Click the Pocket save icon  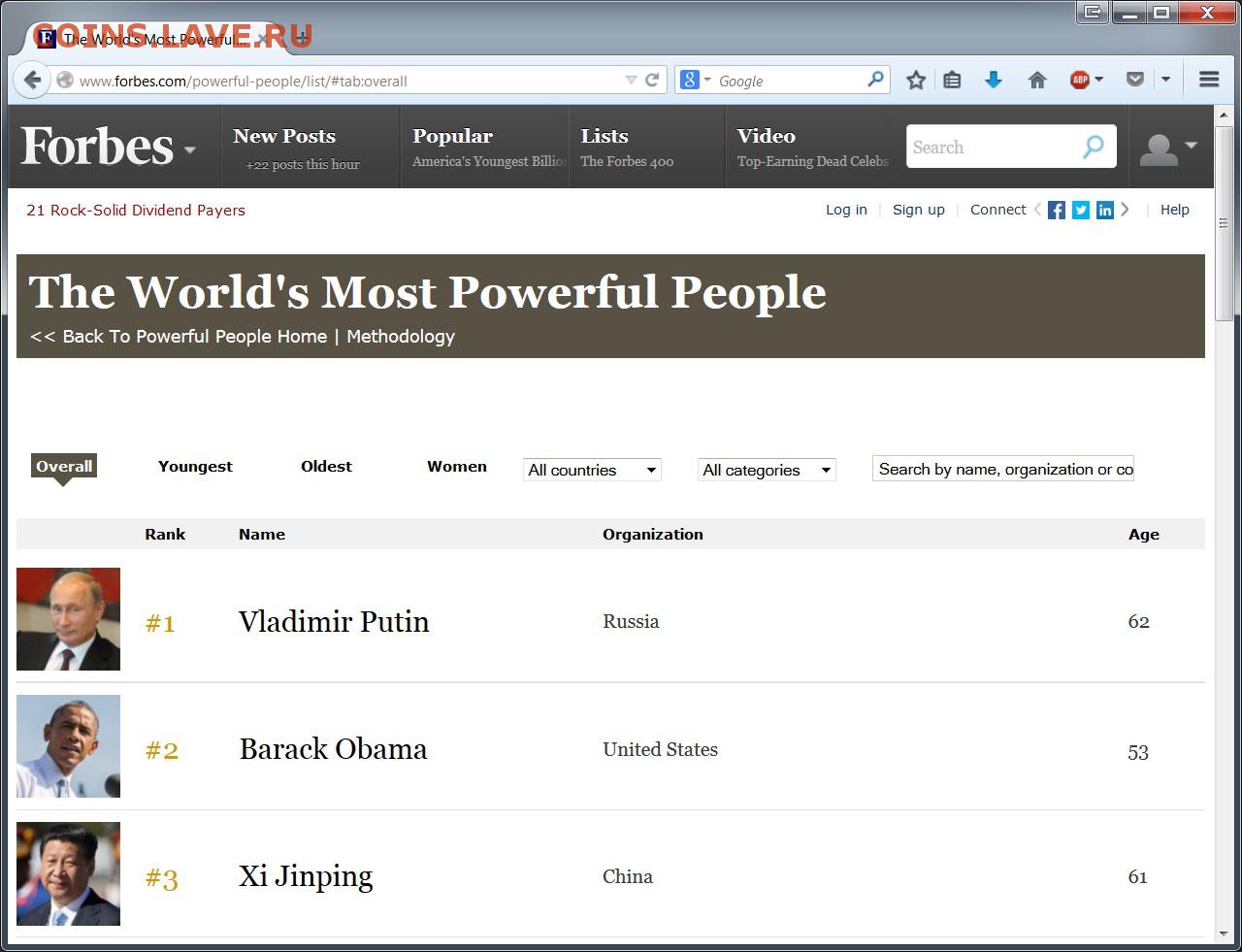(1134, 80)
